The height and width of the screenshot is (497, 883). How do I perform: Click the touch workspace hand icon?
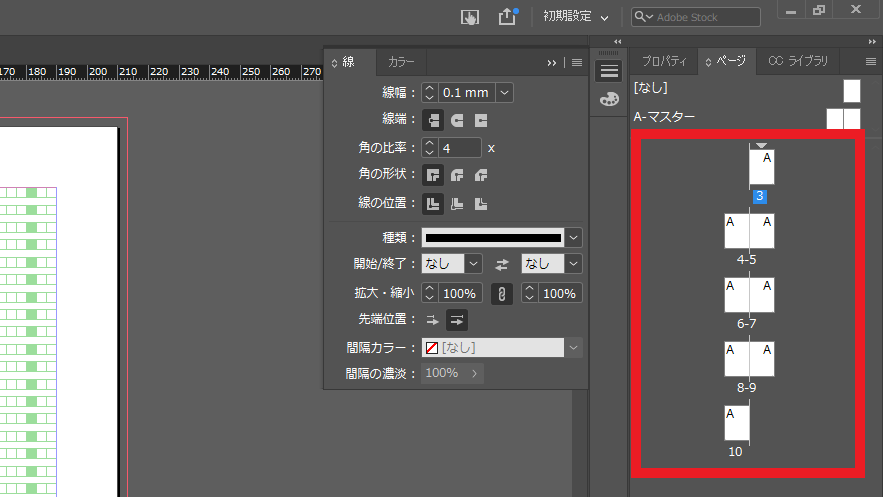(x=470, y=17)
